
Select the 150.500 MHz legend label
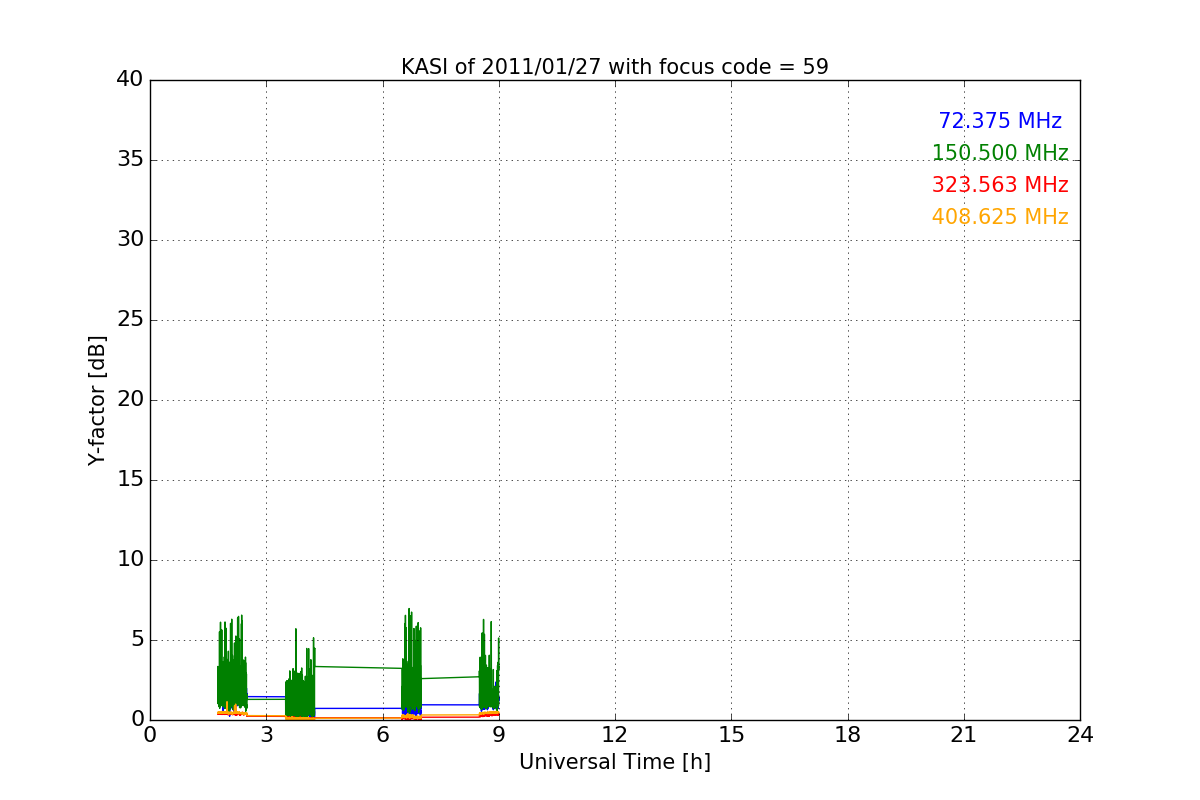1000,153
